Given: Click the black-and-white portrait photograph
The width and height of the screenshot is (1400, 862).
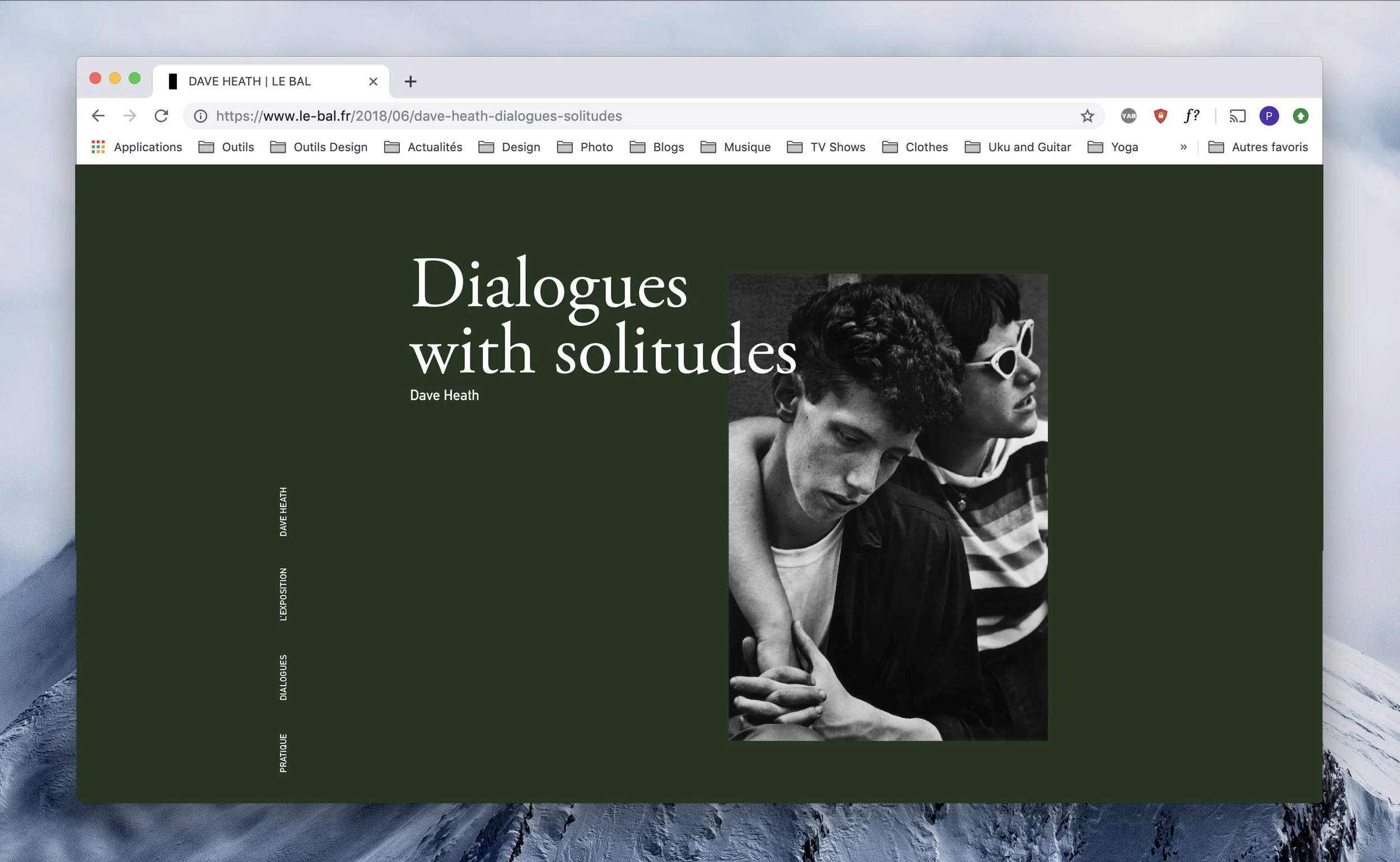Looking at the screenshot, I should point(888,507).
